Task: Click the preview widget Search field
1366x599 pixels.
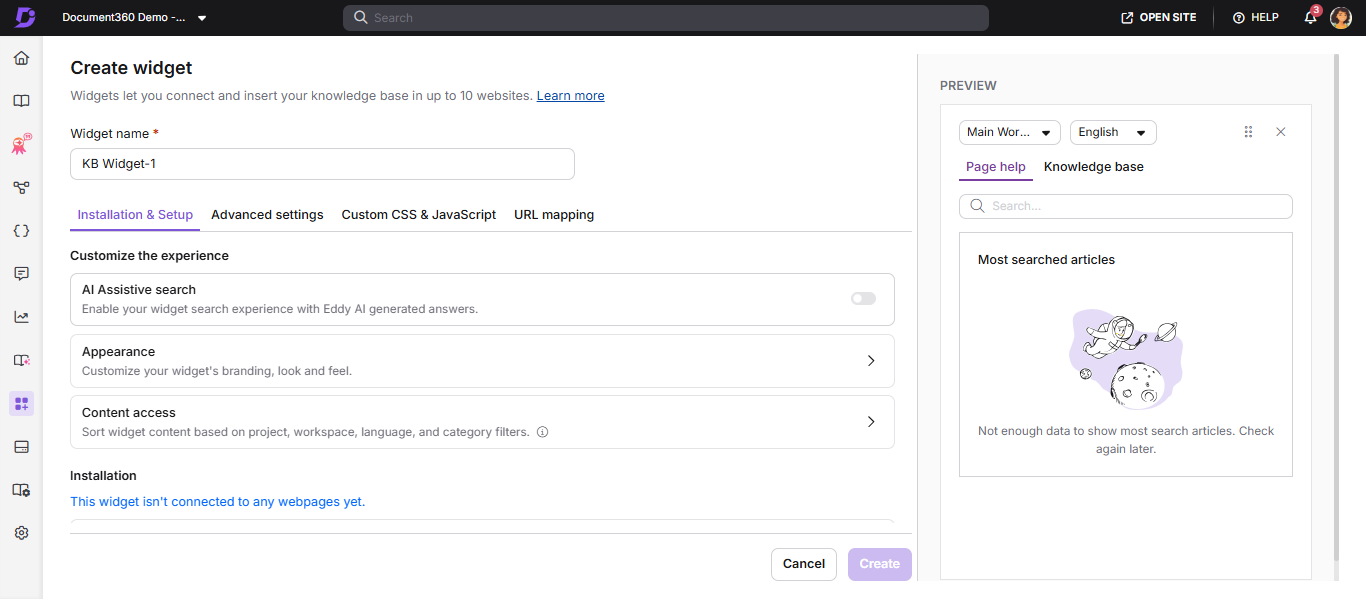Action: (x=1126, y=206)
